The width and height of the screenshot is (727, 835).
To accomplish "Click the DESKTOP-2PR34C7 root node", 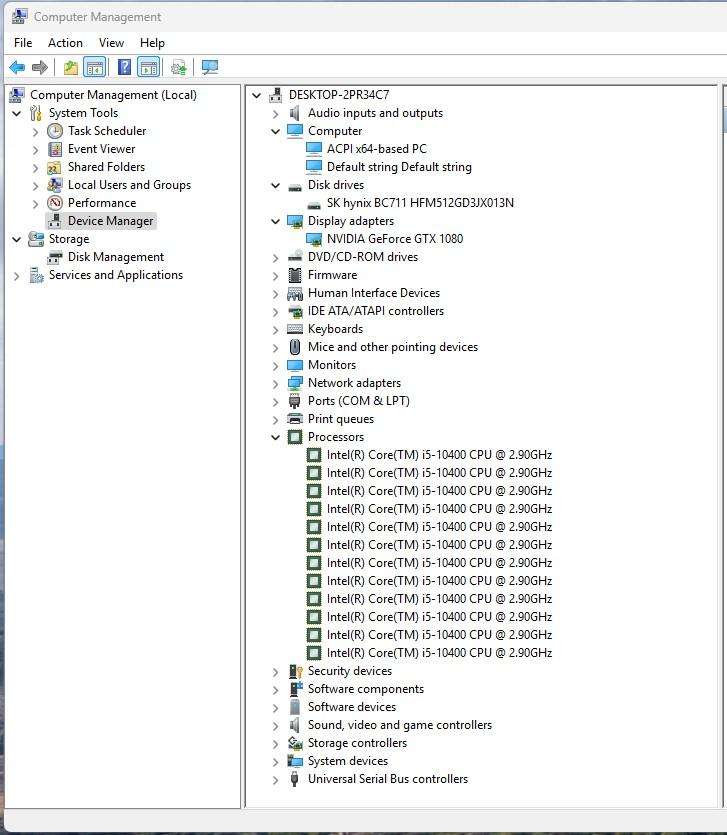I will pyautogui.click(x=338, y=95).
